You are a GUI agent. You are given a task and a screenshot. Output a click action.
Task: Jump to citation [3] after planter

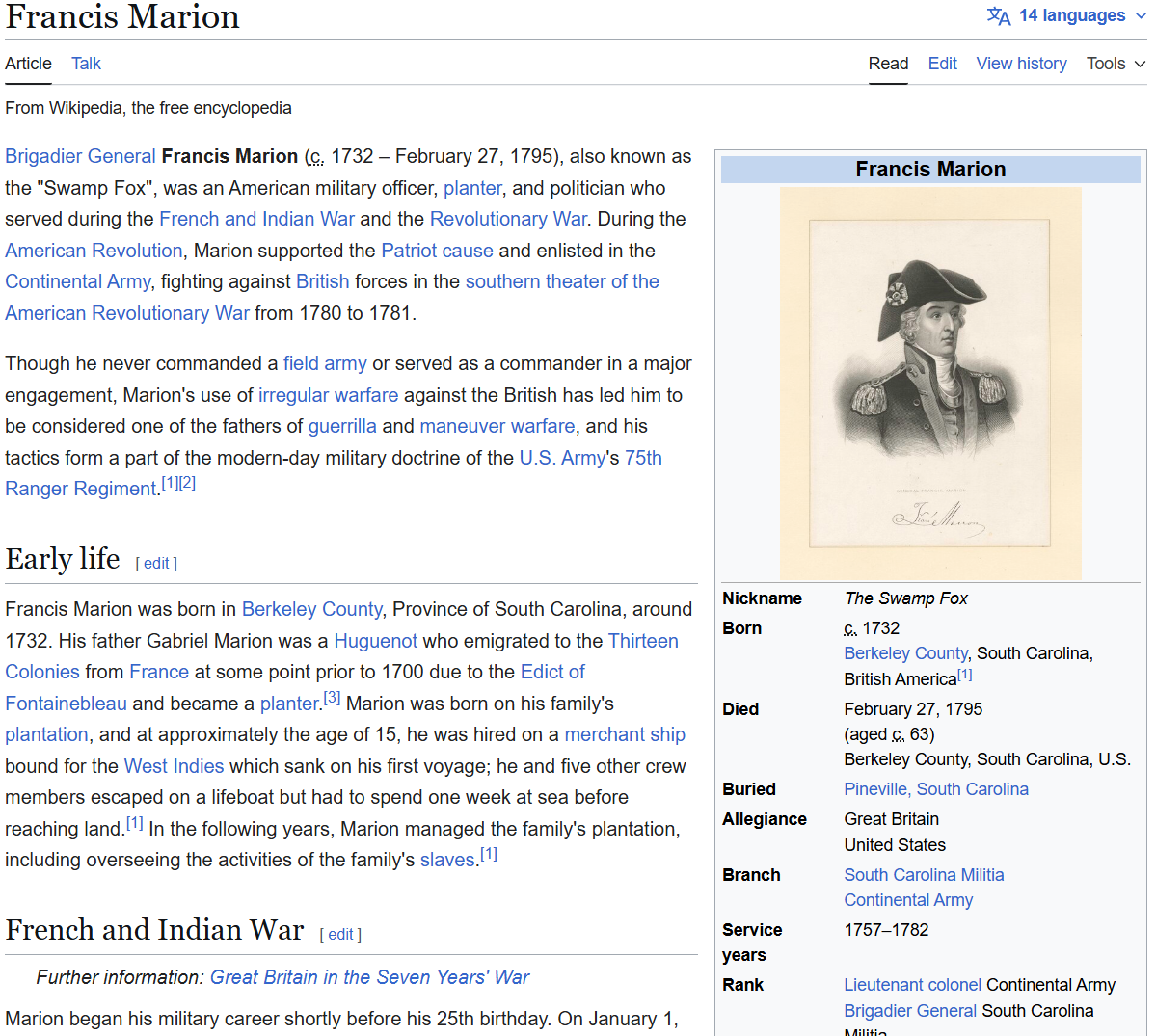(332, 698)
